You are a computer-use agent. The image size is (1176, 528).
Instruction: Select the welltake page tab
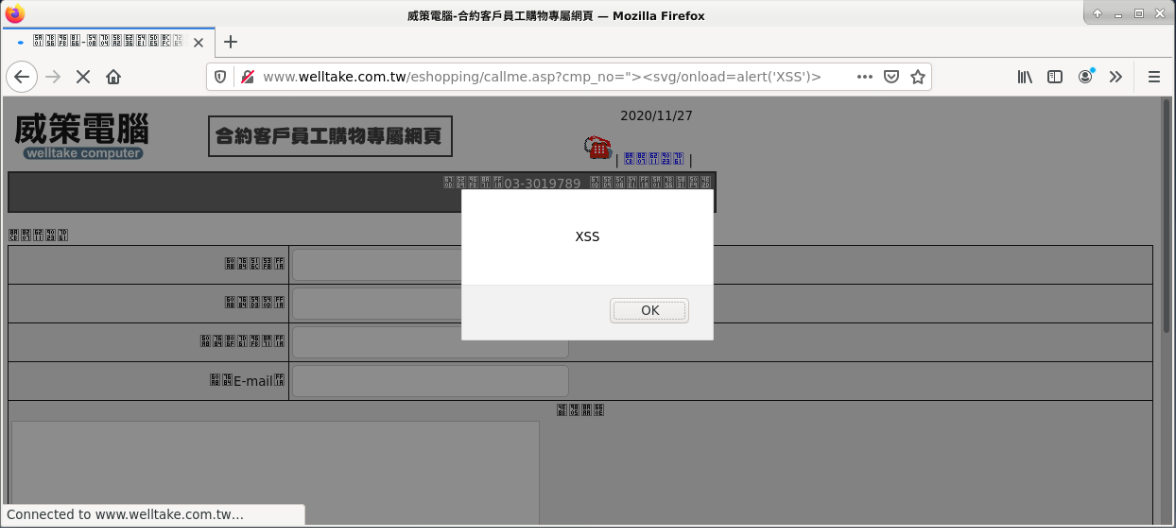tap(109, 42)
